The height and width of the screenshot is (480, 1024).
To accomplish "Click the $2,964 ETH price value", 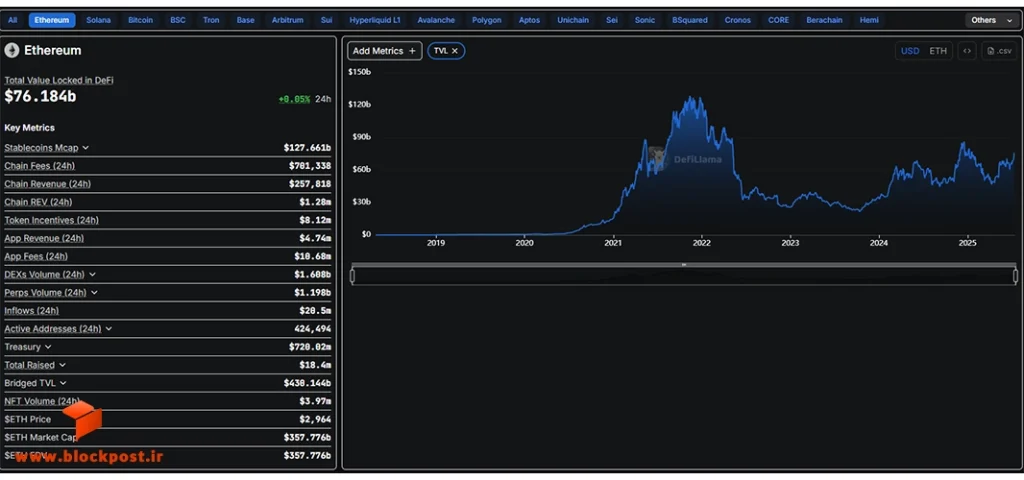I will (317, 419).
